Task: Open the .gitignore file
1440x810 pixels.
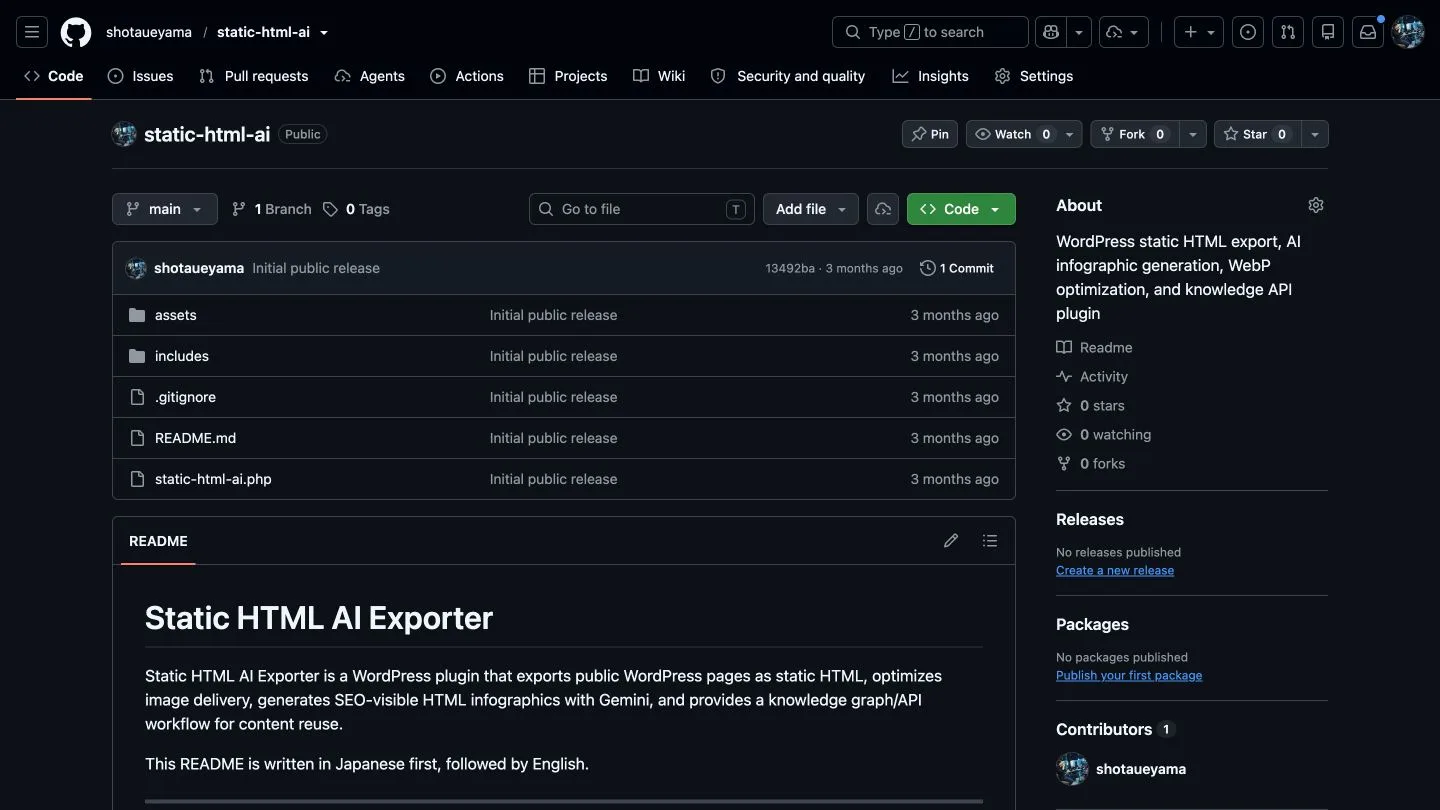Action: [185, 397]
